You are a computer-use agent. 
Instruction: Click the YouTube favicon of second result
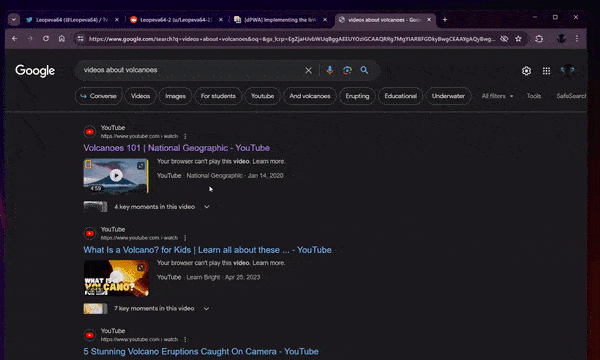pyautogui.click(x=90, y=233)
